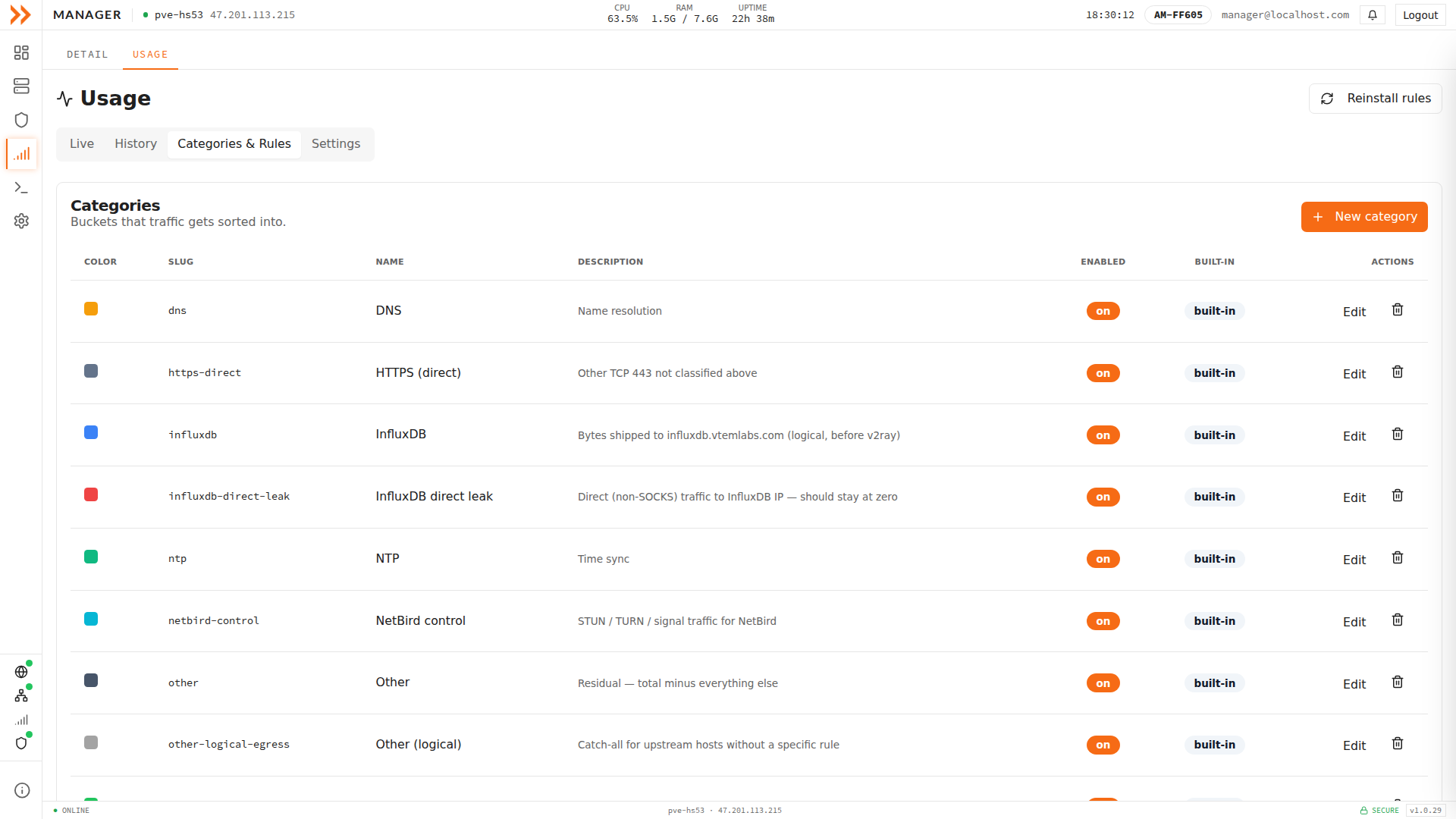This screenshot has width=1456, height=819.
Task: Edit the Other (logical) category
Action: coord(1354,745)
